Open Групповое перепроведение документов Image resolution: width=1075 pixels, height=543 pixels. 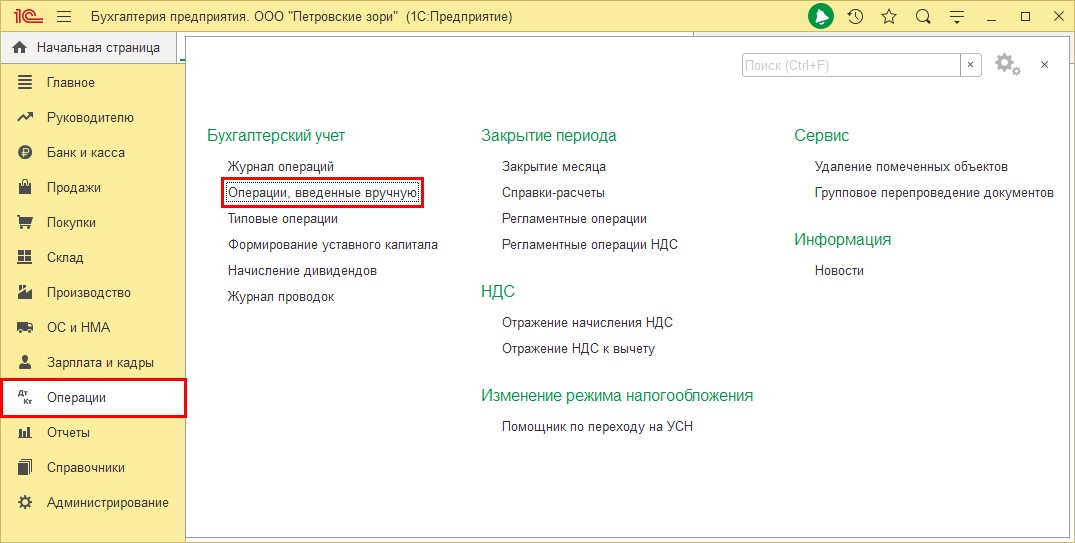point(934,193)
